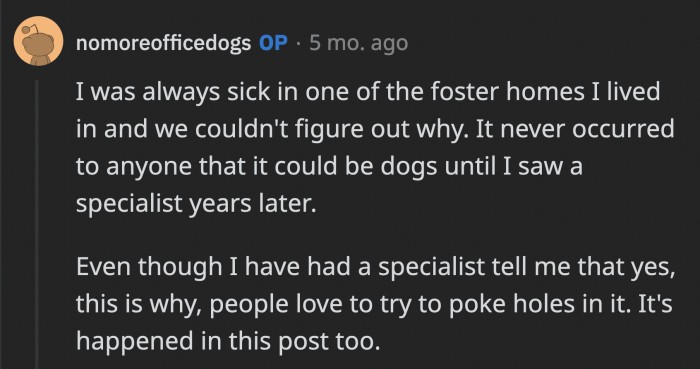Collapse the comment using the vertical thread line

click(38, 224)
